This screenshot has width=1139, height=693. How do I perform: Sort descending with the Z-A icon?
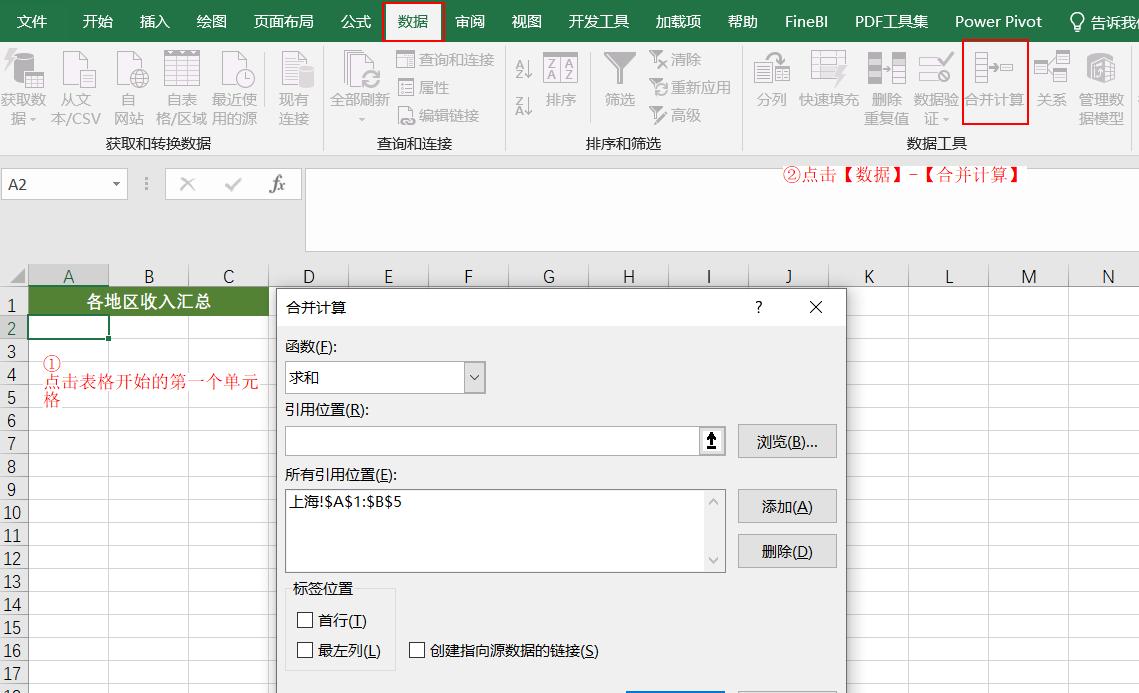pyautogui.click(x=523, y=106)
